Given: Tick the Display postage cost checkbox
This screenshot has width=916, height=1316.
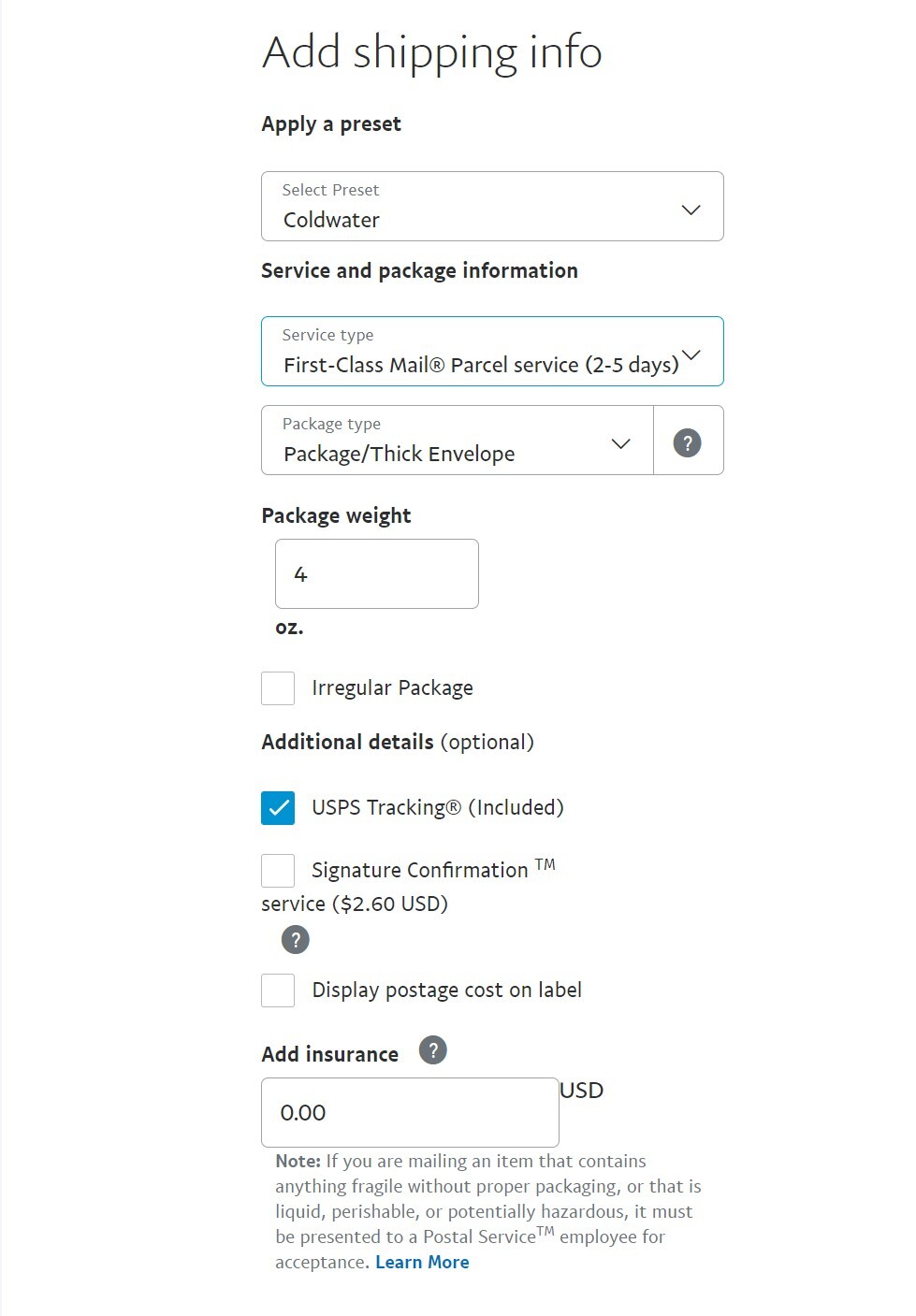Looking at the screenshot, I should tap(278, 991).
